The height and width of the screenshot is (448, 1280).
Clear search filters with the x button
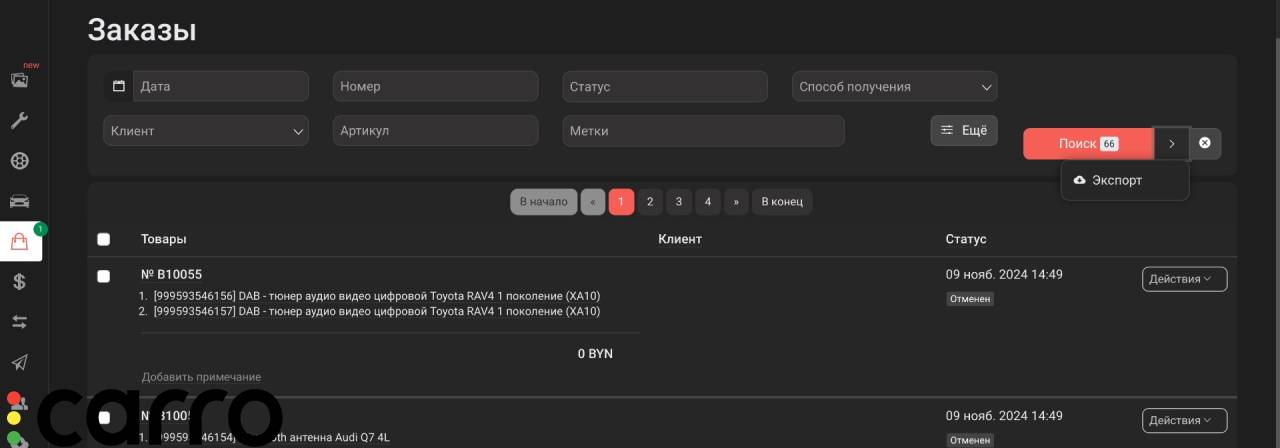point(1205,143)
